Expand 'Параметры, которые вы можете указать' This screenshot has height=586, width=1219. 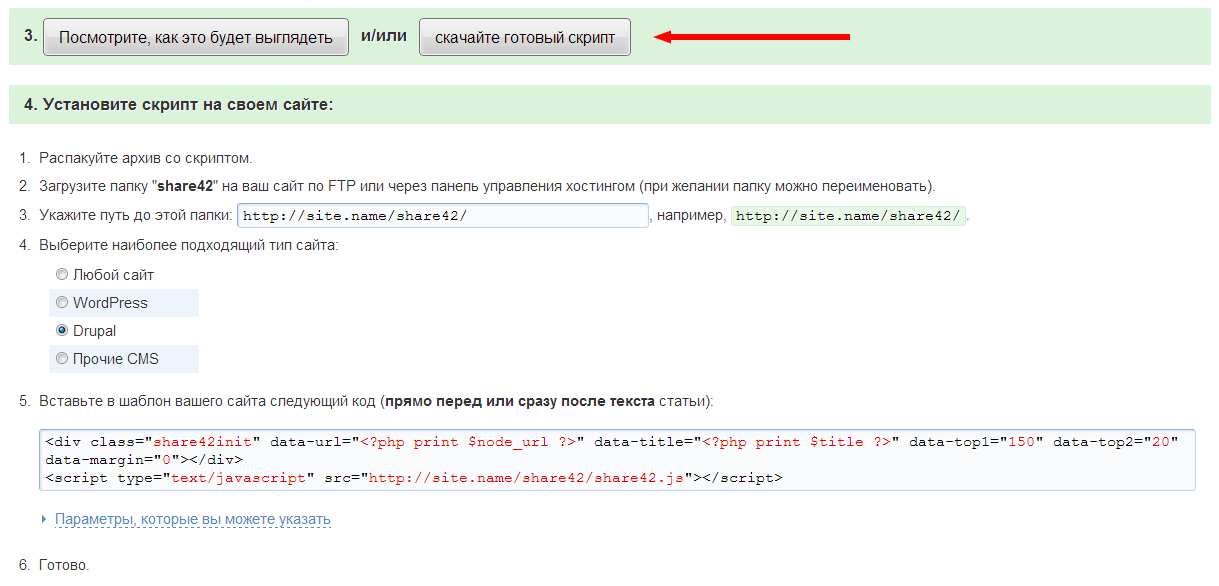point(192,519)
